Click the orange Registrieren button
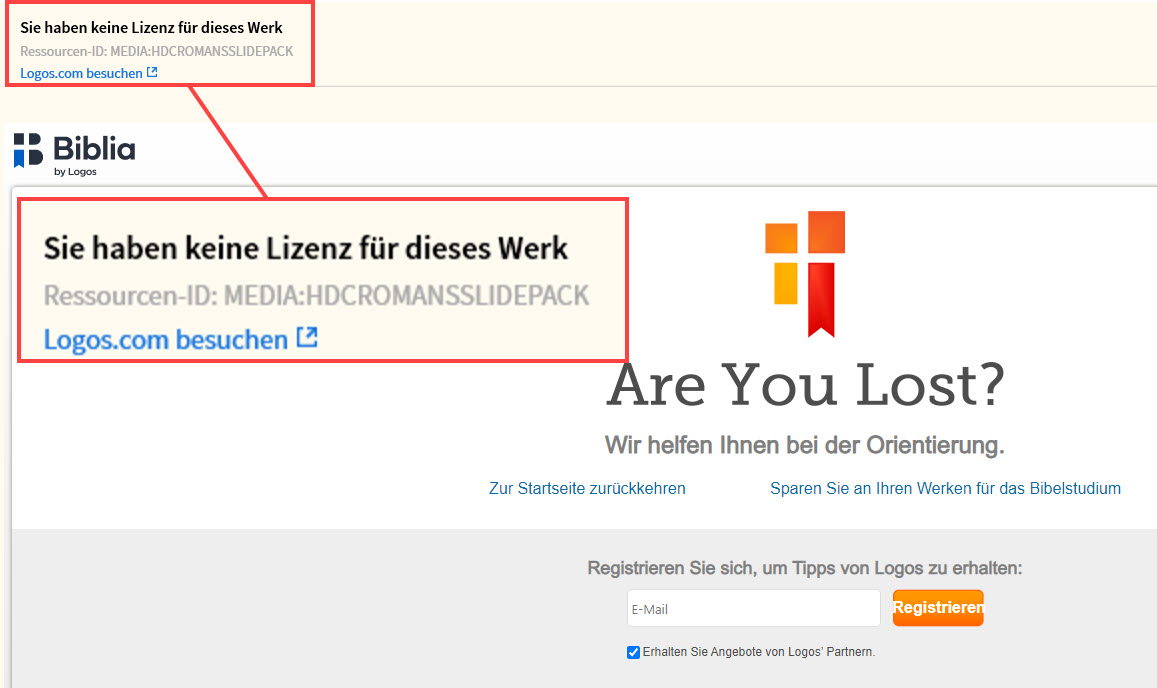This screenshot has width=1157, height=688. click(x=938, y=608)
